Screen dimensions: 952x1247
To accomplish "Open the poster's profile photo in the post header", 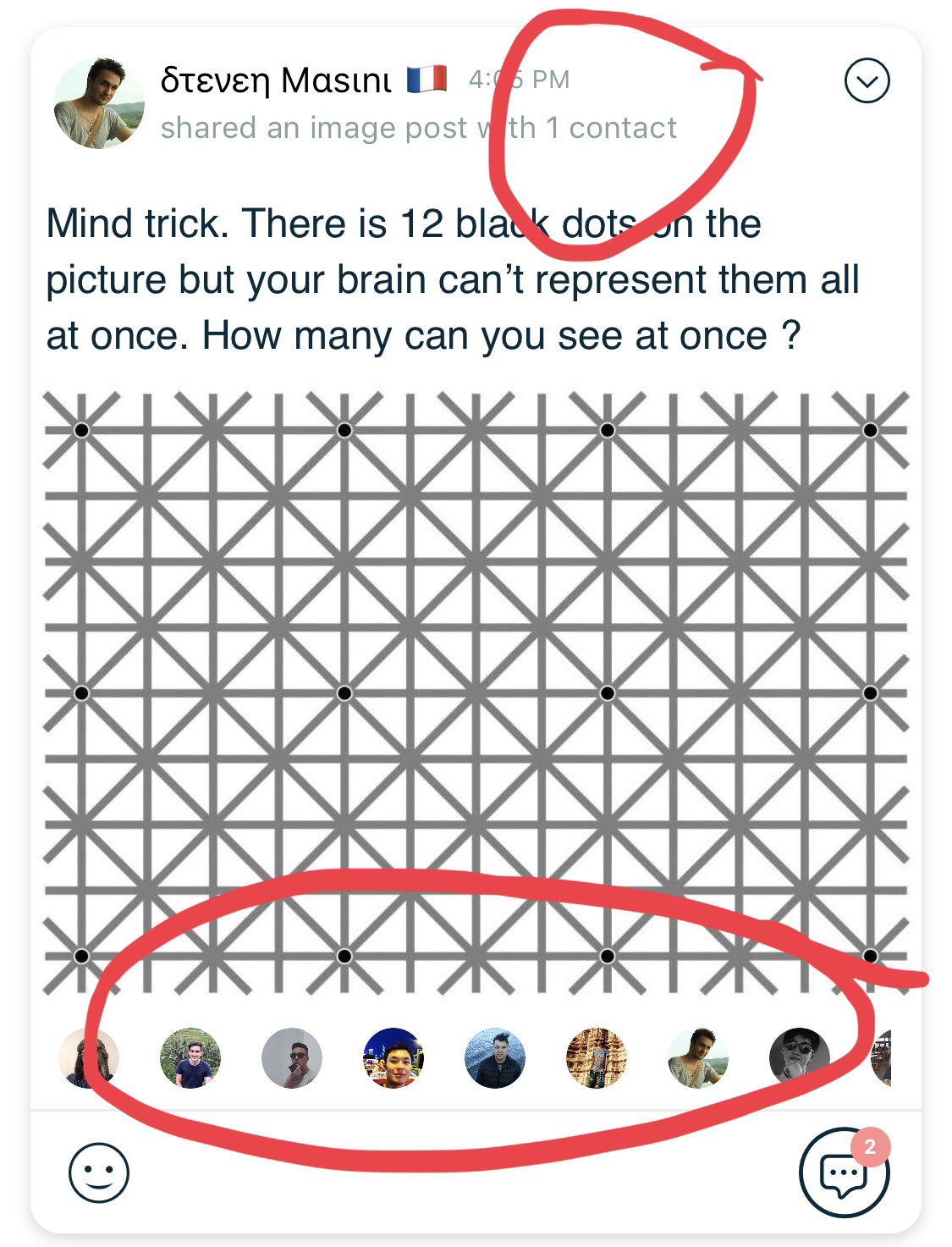I will [x=98, y=103].
